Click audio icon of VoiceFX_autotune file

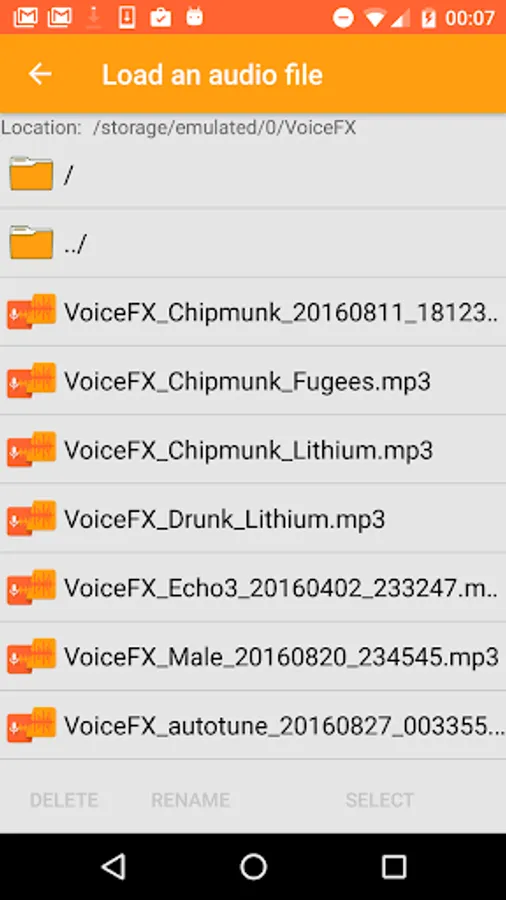point(31,724)
